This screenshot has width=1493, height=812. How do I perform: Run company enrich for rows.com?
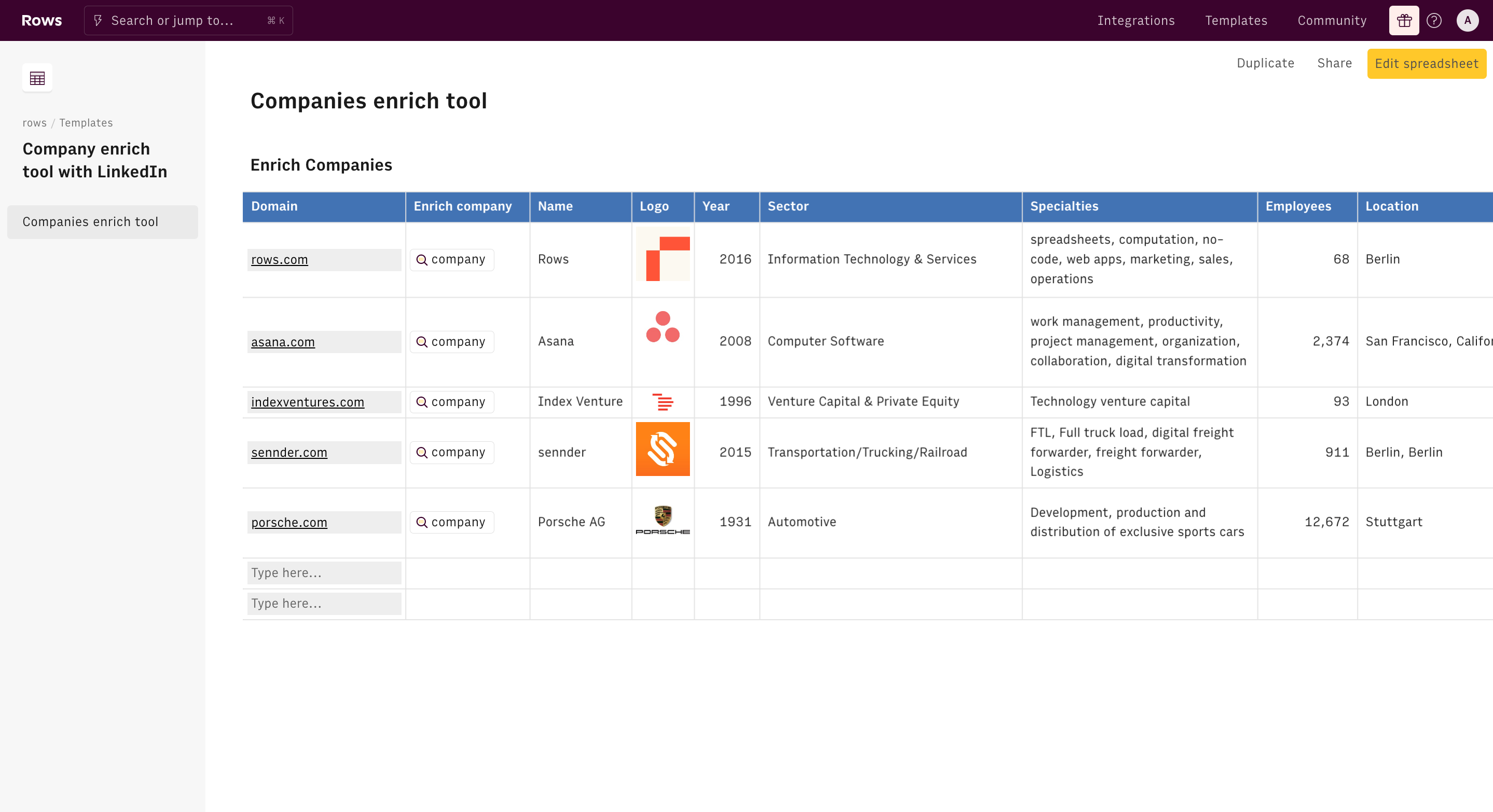click(451, 259)
